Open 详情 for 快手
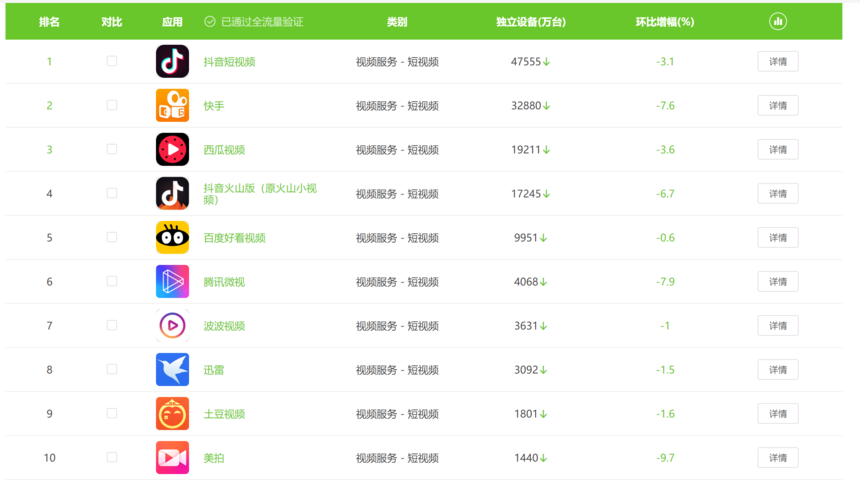This screenshot has height=488, width=860. [x=778, y=105]
